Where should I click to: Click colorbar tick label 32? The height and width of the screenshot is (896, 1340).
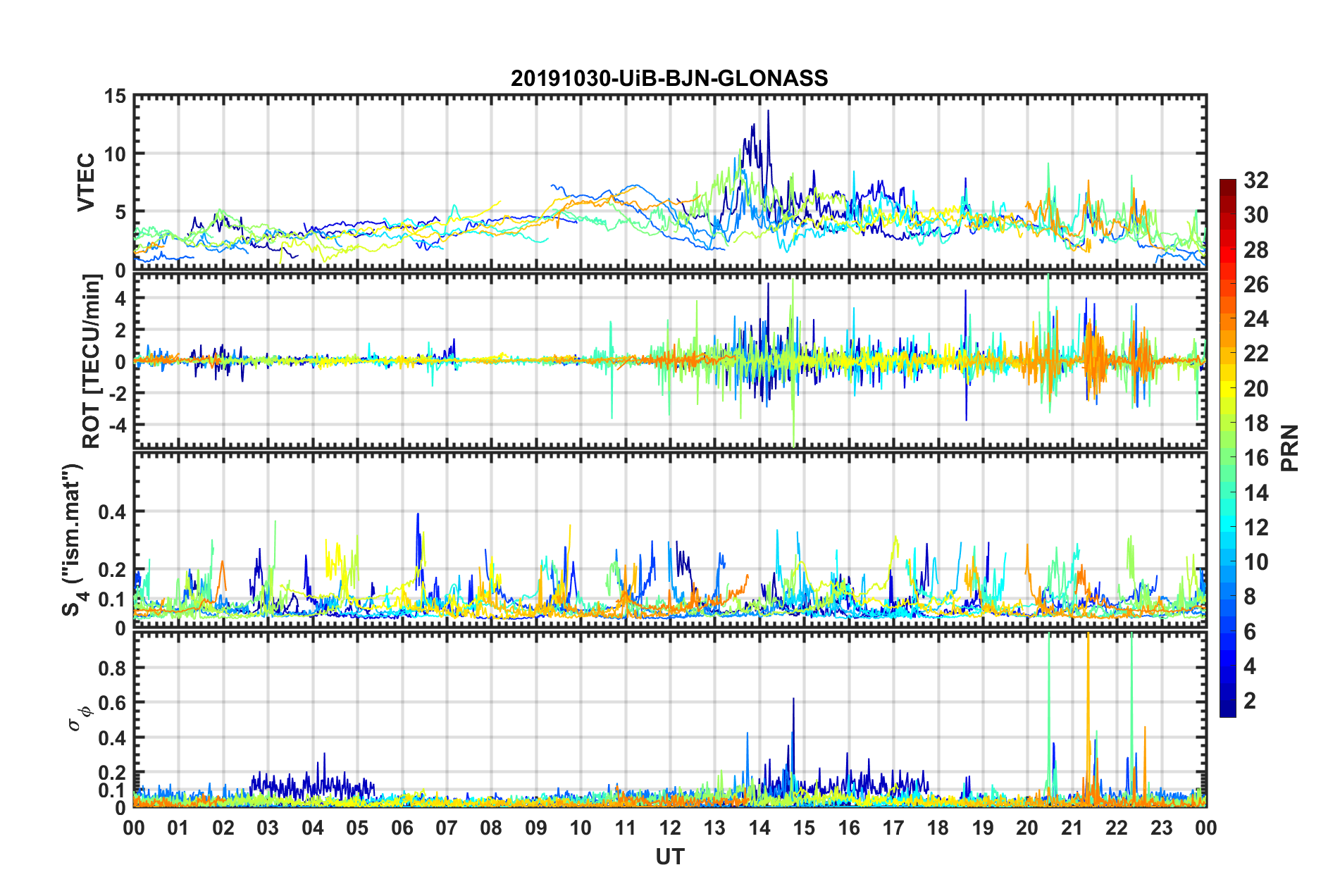[1256, 180]
